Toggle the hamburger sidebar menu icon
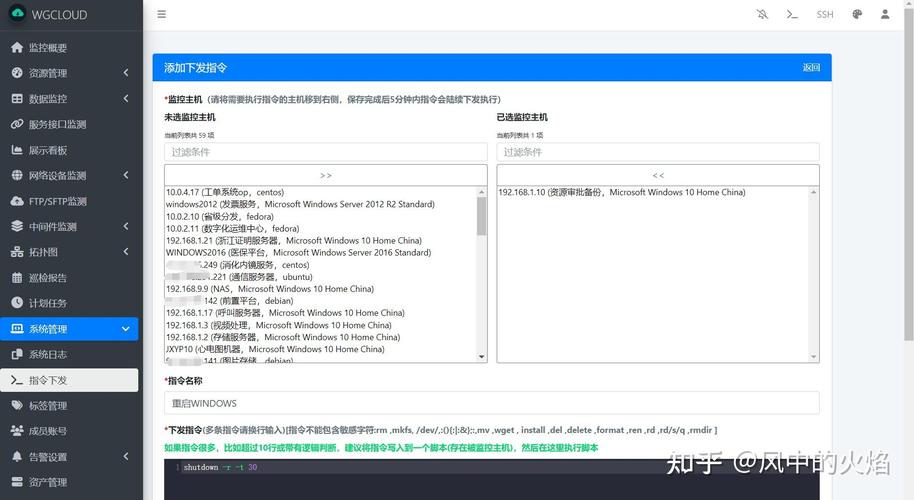Viewport: 914px width, 500px height. click(x=161, y=14)
